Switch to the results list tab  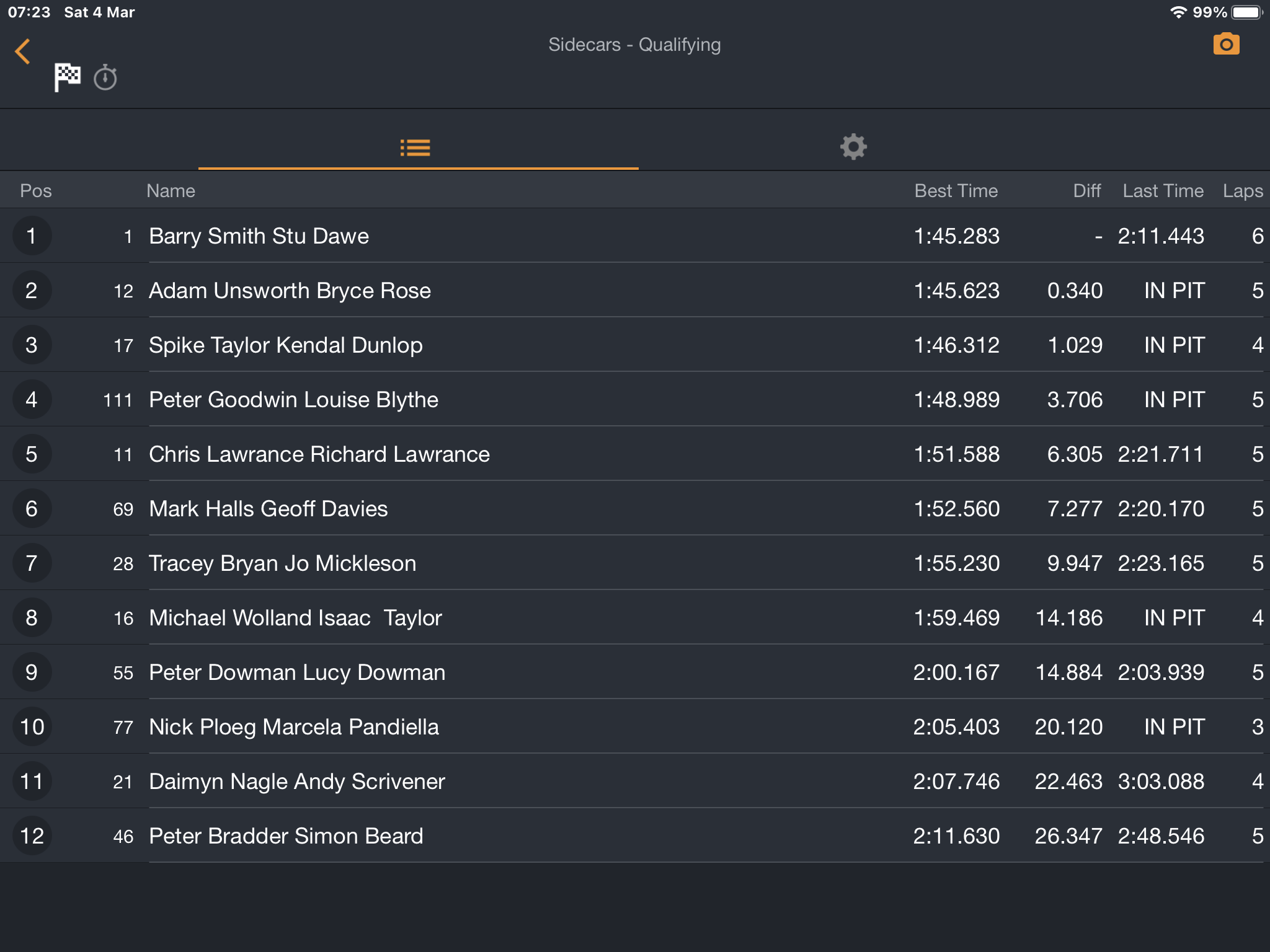(415, 148)
